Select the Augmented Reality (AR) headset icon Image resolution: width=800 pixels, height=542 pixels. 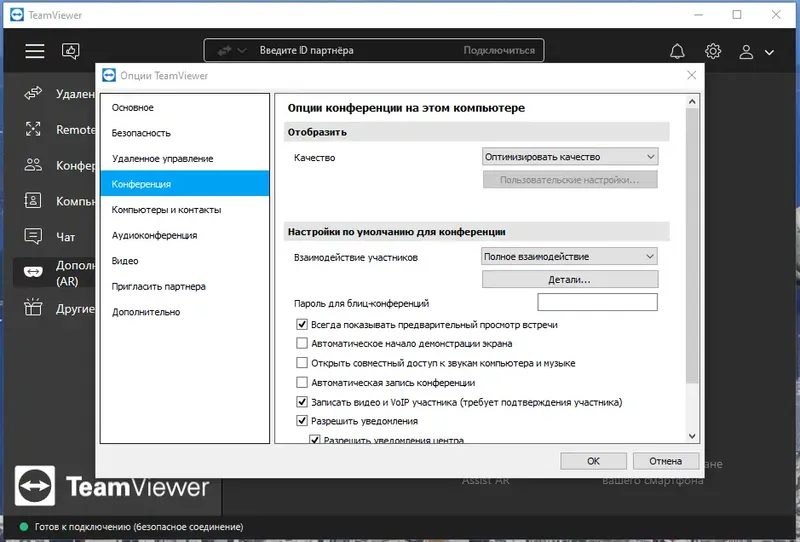tap(33, 272)
